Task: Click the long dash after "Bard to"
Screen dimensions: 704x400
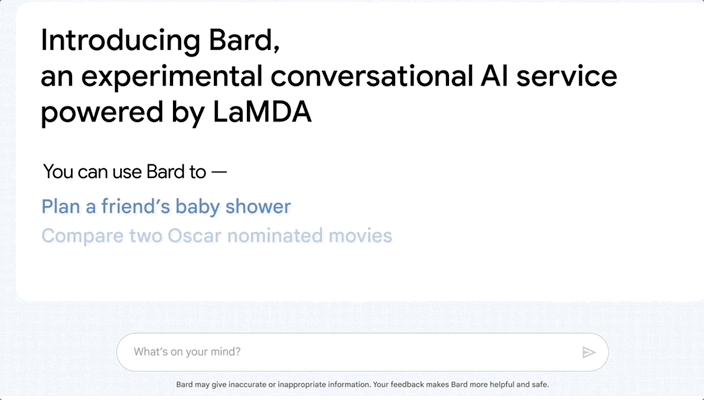Action: [x=219, y=172]
